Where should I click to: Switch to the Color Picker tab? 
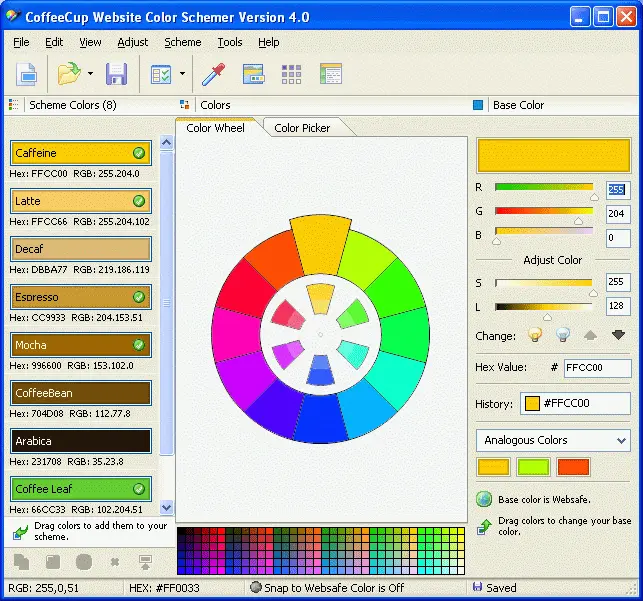[302, 128]
